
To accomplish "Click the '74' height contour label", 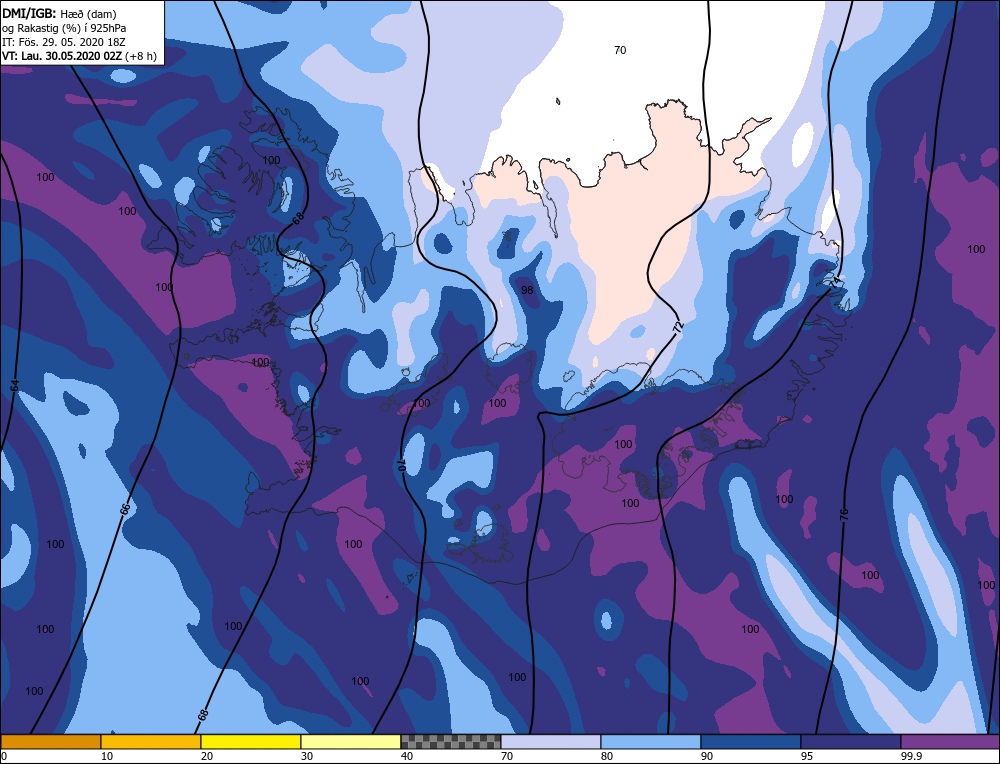I will 835,281.
